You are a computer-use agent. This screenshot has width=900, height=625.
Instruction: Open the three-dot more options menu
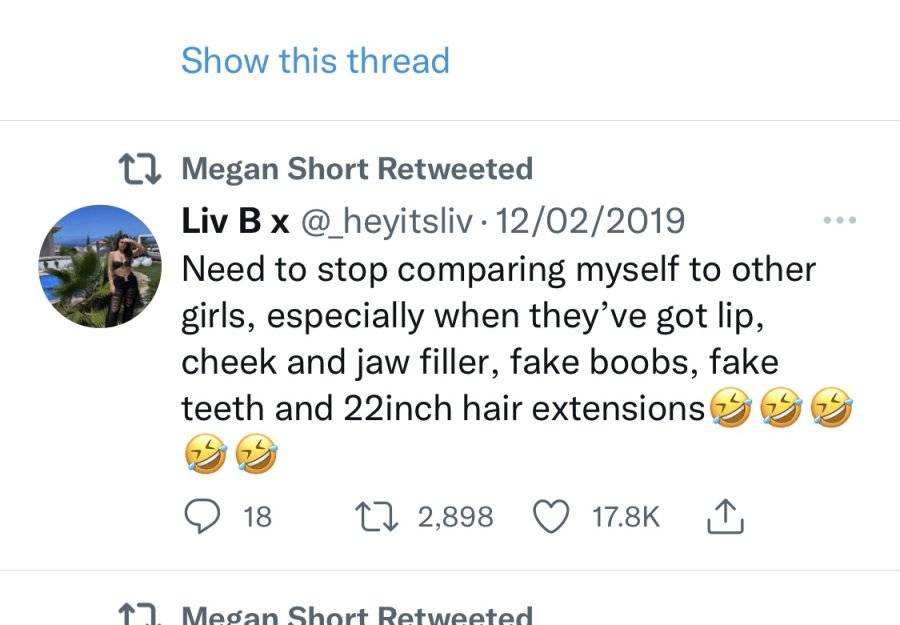840,220
